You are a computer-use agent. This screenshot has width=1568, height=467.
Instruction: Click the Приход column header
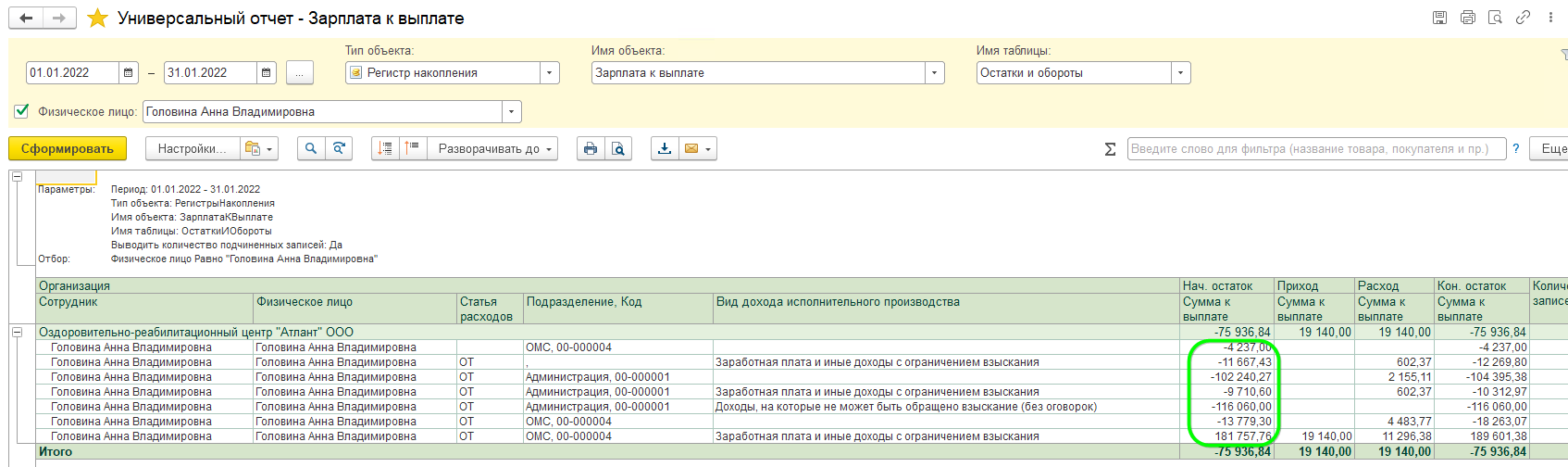coord(1314,285)
